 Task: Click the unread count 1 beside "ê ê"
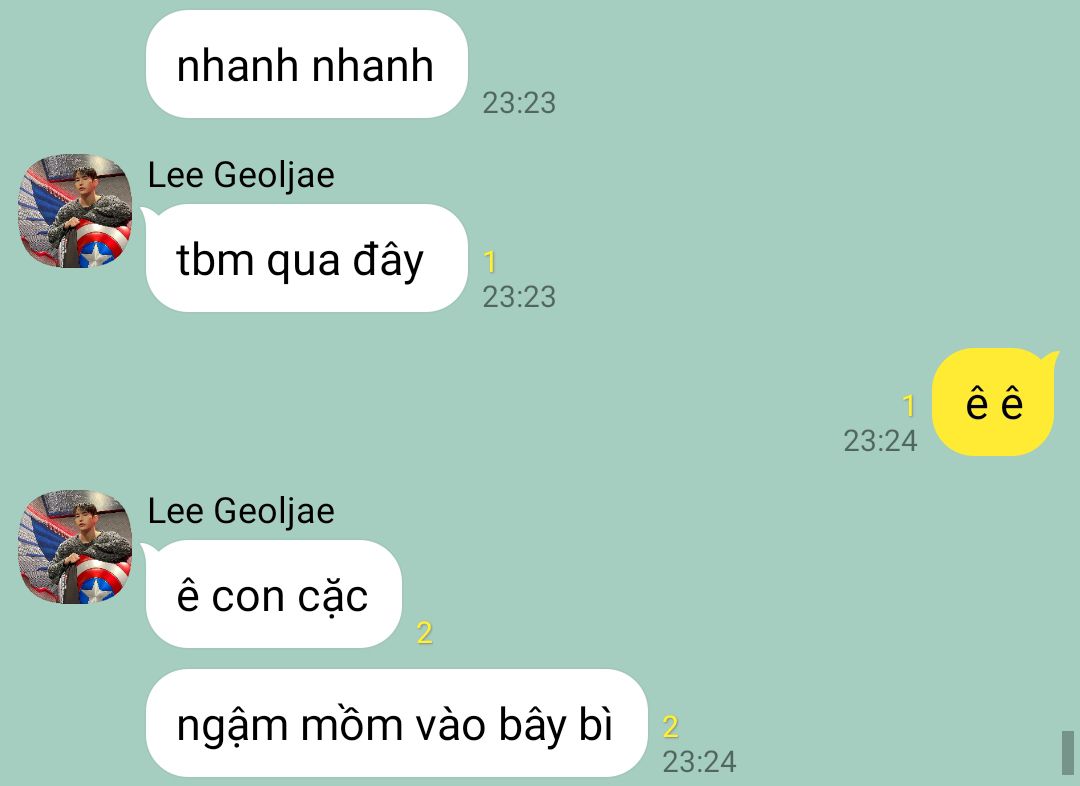tap(908, 406)
